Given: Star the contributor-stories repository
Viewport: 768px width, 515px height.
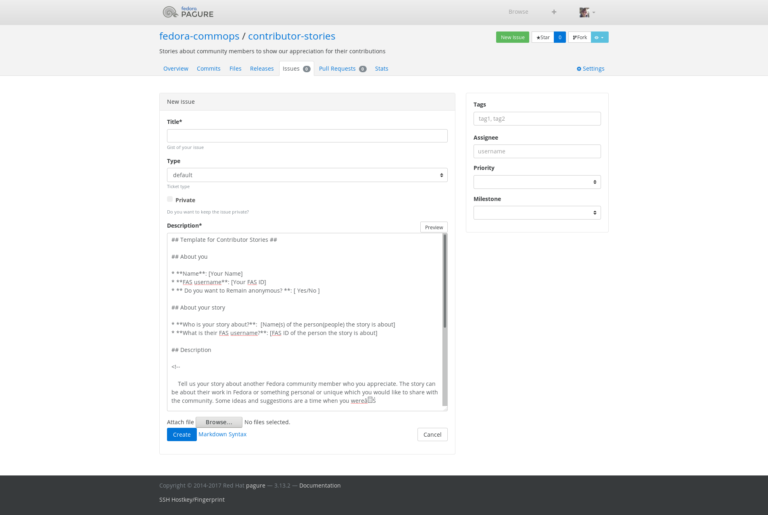Looking at the screenshot, I should (542, 37).
